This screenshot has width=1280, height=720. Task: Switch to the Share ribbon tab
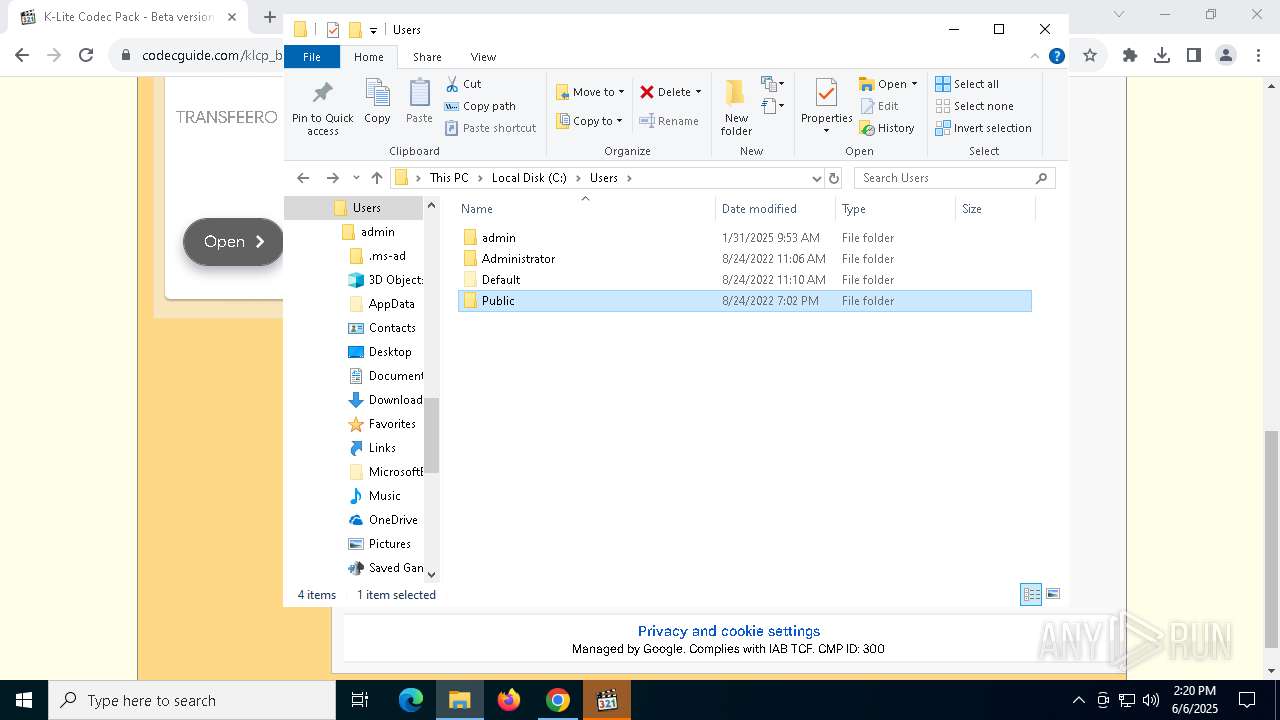pyautogui.click(x=427, y=57)
